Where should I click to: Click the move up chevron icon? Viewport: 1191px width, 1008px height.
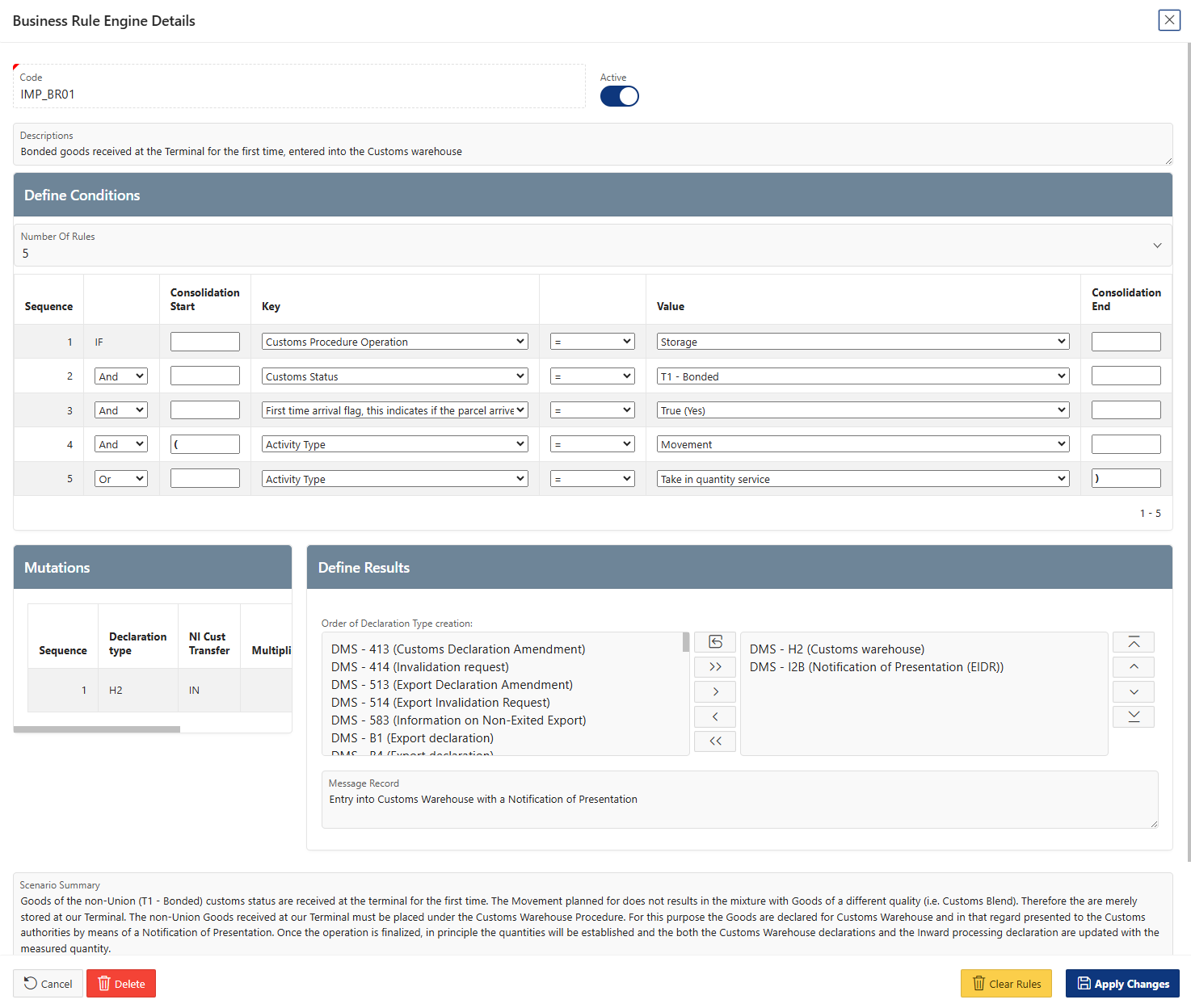click(x=1134, y=667)
